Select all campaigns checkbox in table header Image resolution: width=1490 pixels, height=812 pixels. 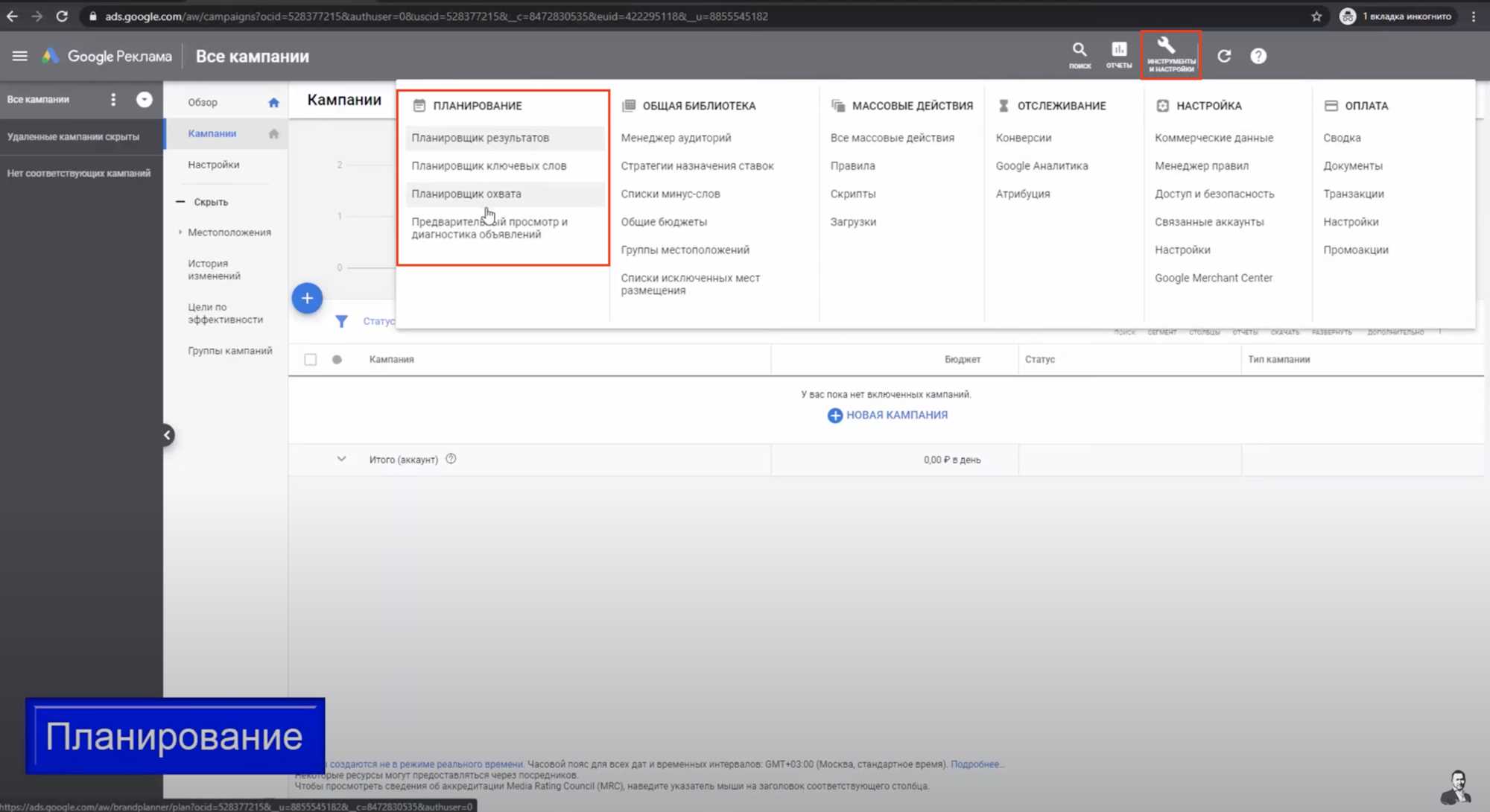(311, 360)
